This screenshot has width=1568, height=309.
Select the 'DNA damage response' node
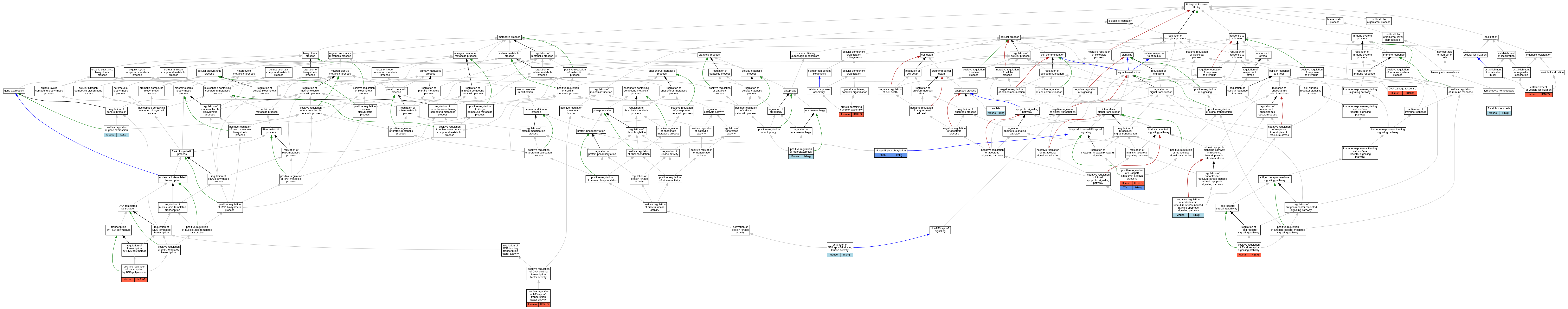click(1402, 91)
